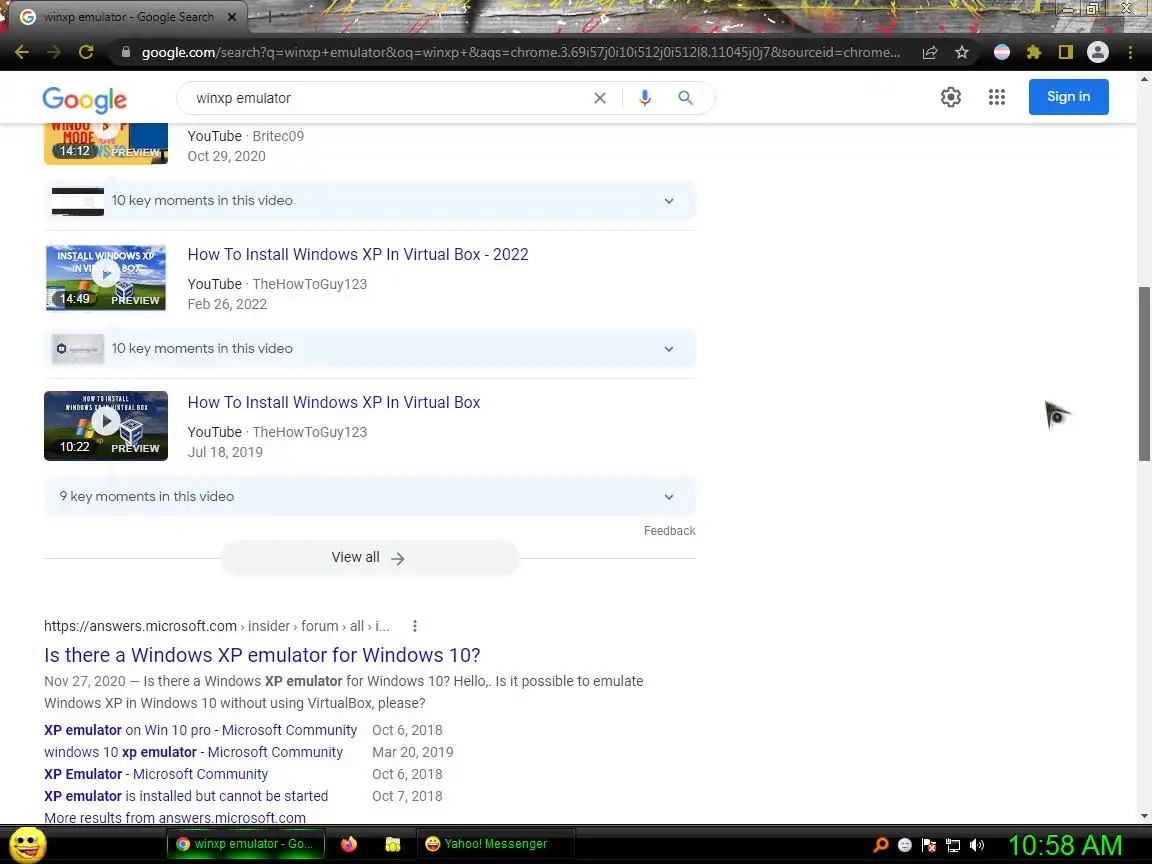1152x864 pixels.
Task: Open the Chrome three-dot menu
Action: pos(1130,52)
